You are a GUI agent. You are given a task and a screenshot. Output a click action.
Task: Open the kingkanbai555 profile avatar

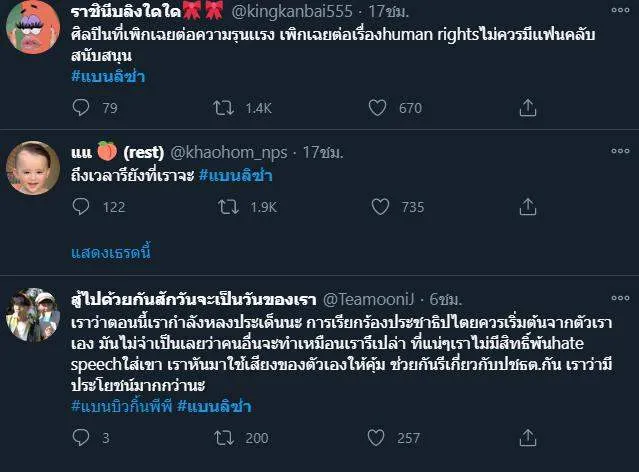tap(32, 27)
